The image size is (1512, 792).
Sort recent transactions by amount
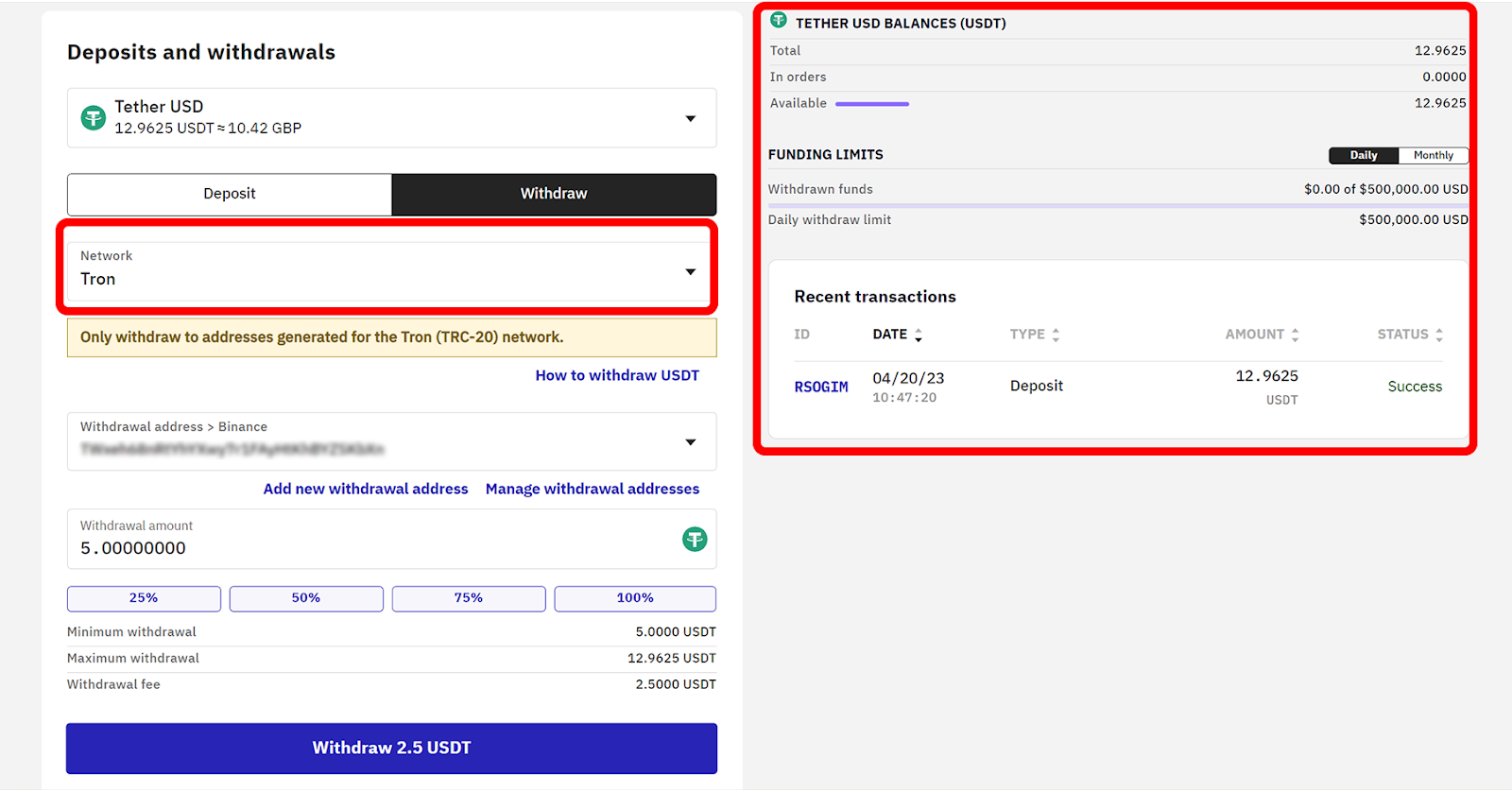coord(1263,335)
